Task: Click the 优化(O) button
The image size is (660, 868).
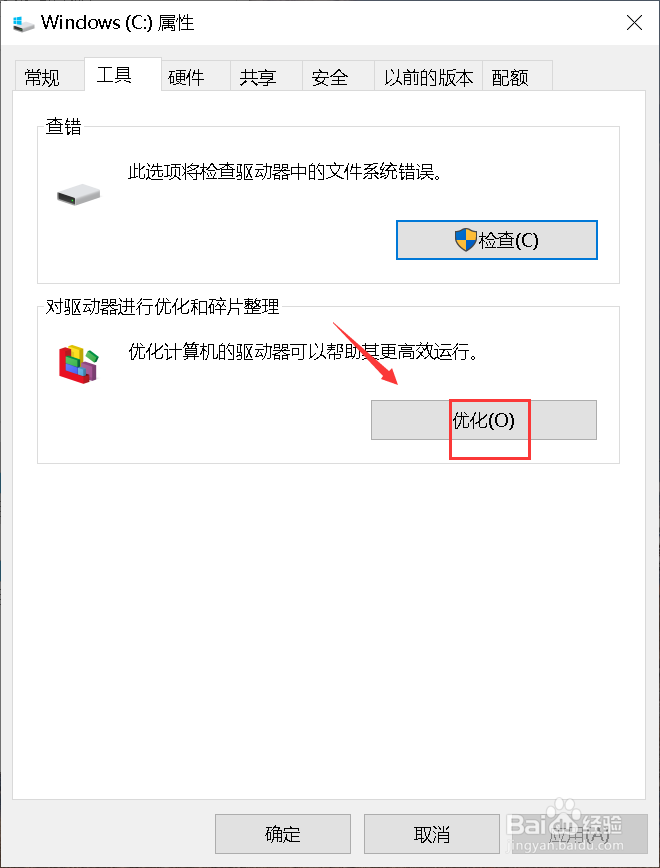Action: click(x=483, y=420)
